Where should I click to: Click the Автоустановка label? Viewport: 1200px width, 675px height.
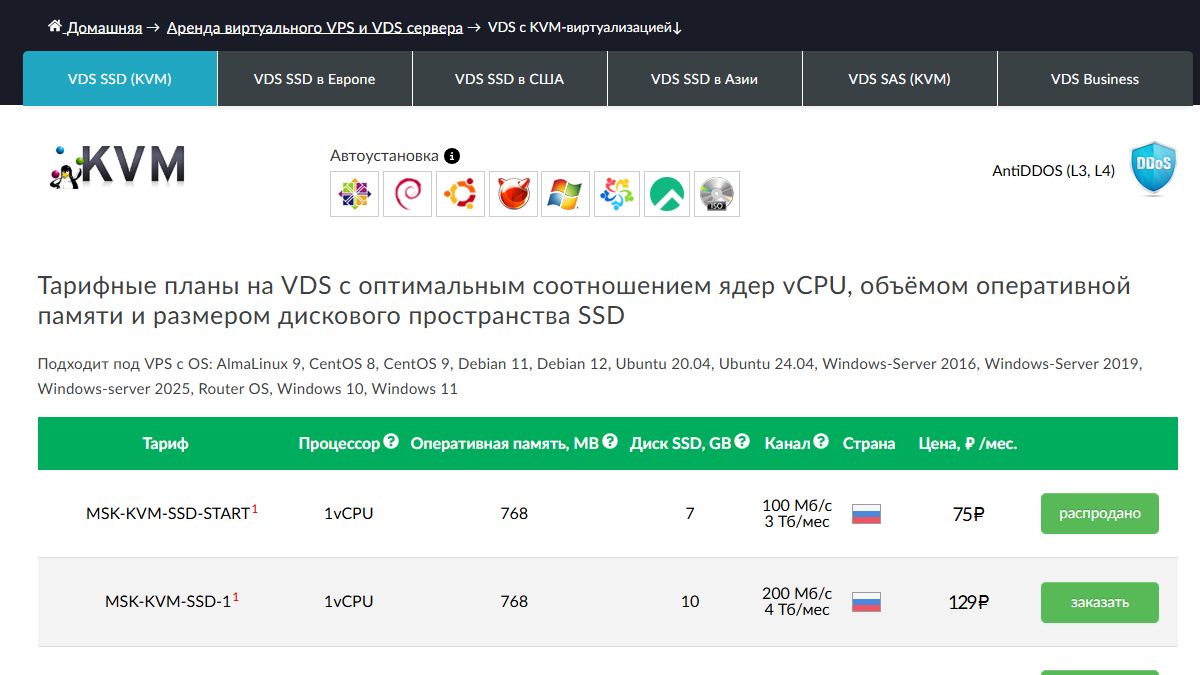click(384, 156)
